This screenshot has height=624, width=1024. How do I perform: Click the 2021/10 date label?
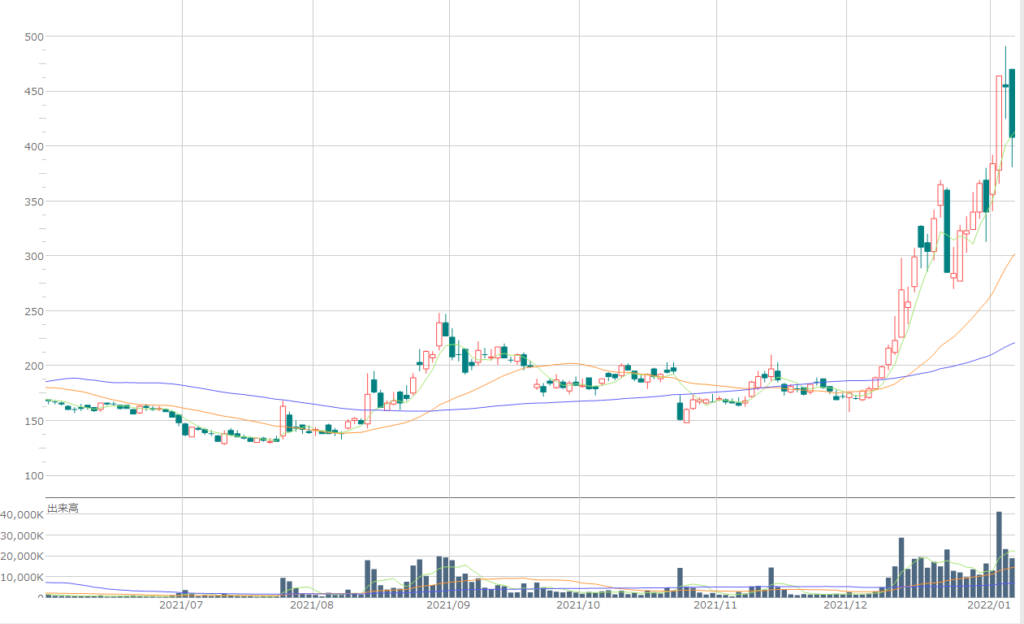coord(578,605)
